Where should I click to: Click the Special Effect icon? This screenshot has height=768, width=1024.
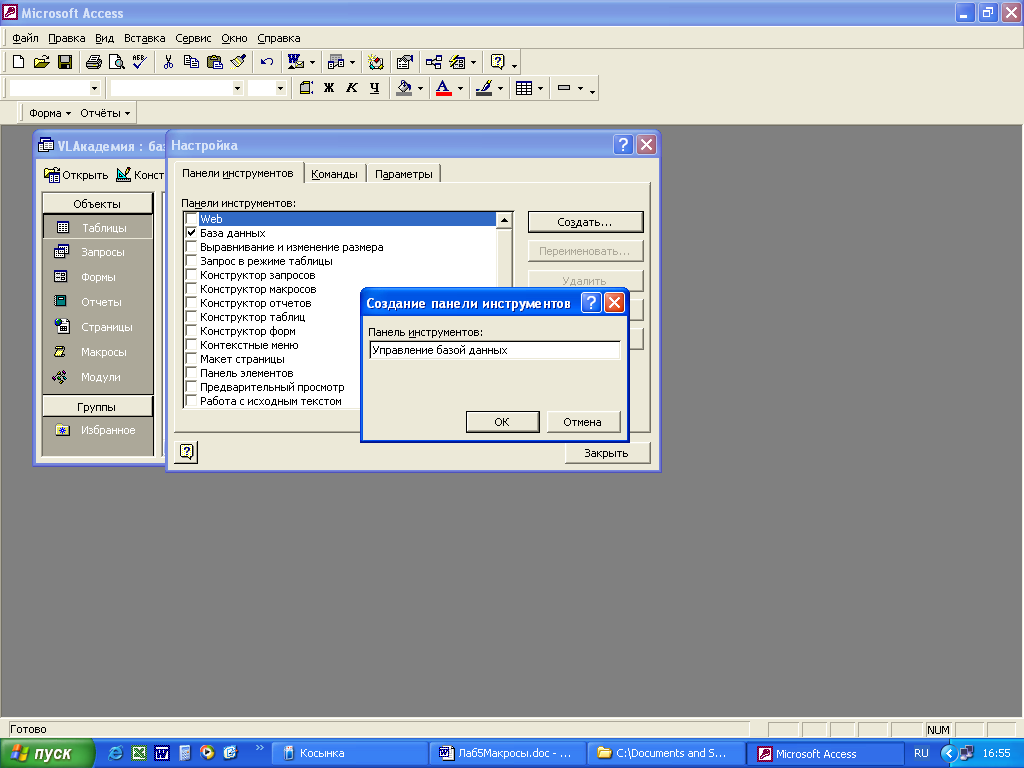point(564,88)
